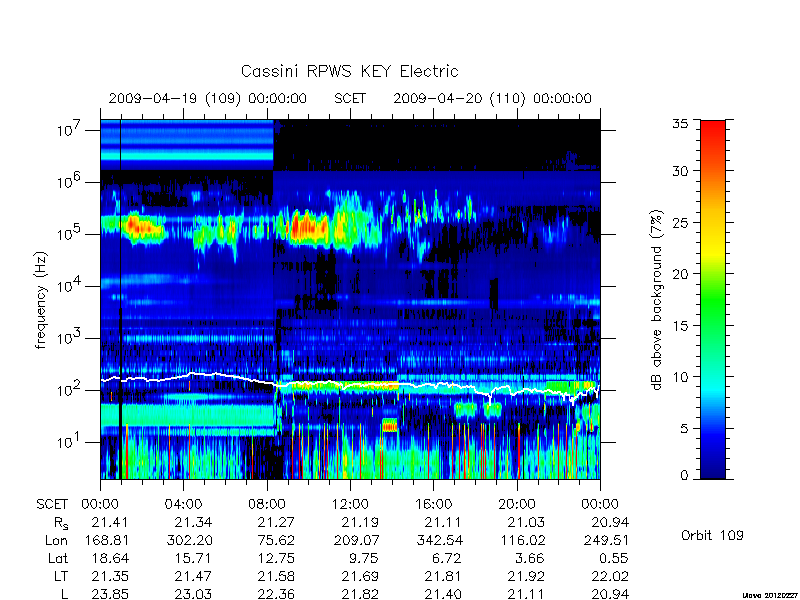The image size is (800, 600).
Task: Click the "LT" row header label
Action: [x=61, y=576]
